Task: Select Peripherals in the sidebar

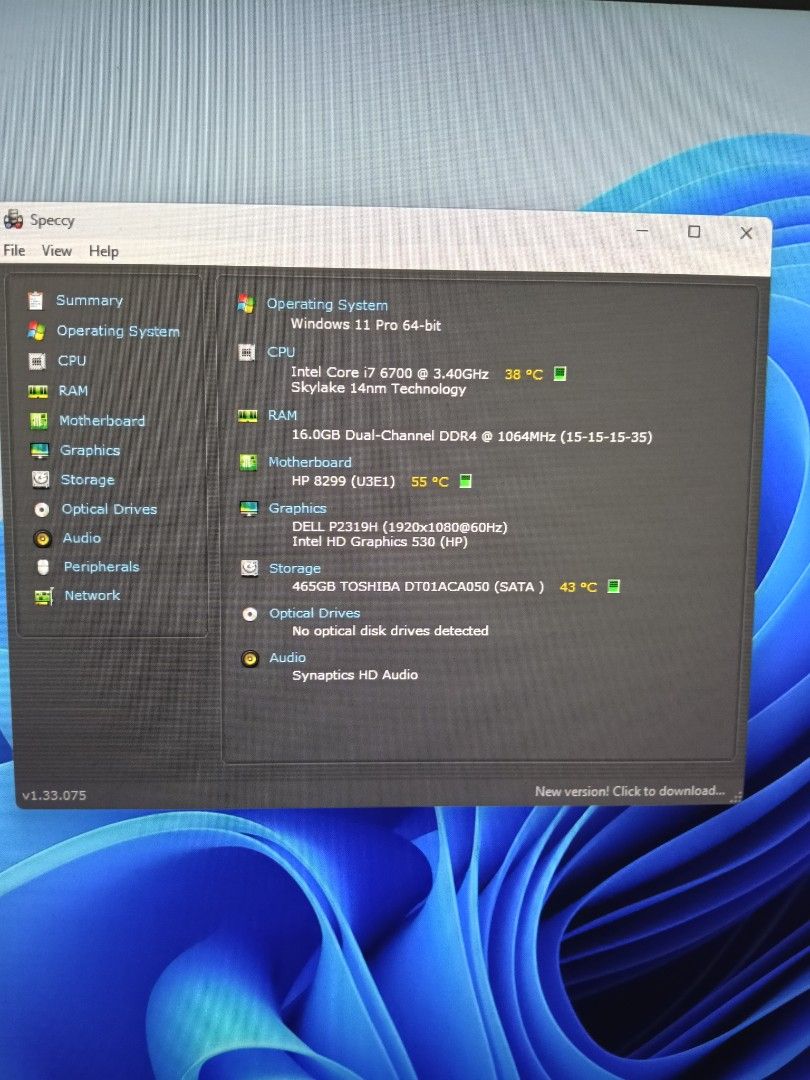Action: tap(101, 566)
